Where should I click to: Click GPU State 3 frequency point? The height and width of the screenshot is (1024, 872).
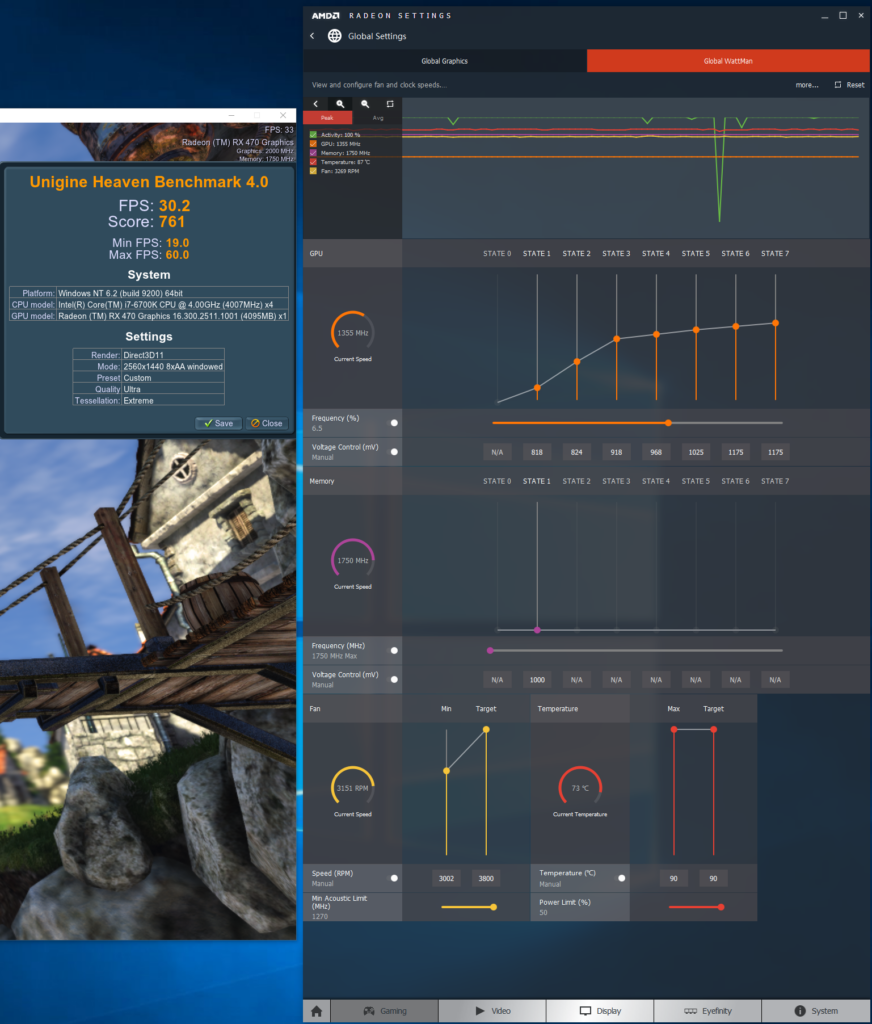[617, 339]
